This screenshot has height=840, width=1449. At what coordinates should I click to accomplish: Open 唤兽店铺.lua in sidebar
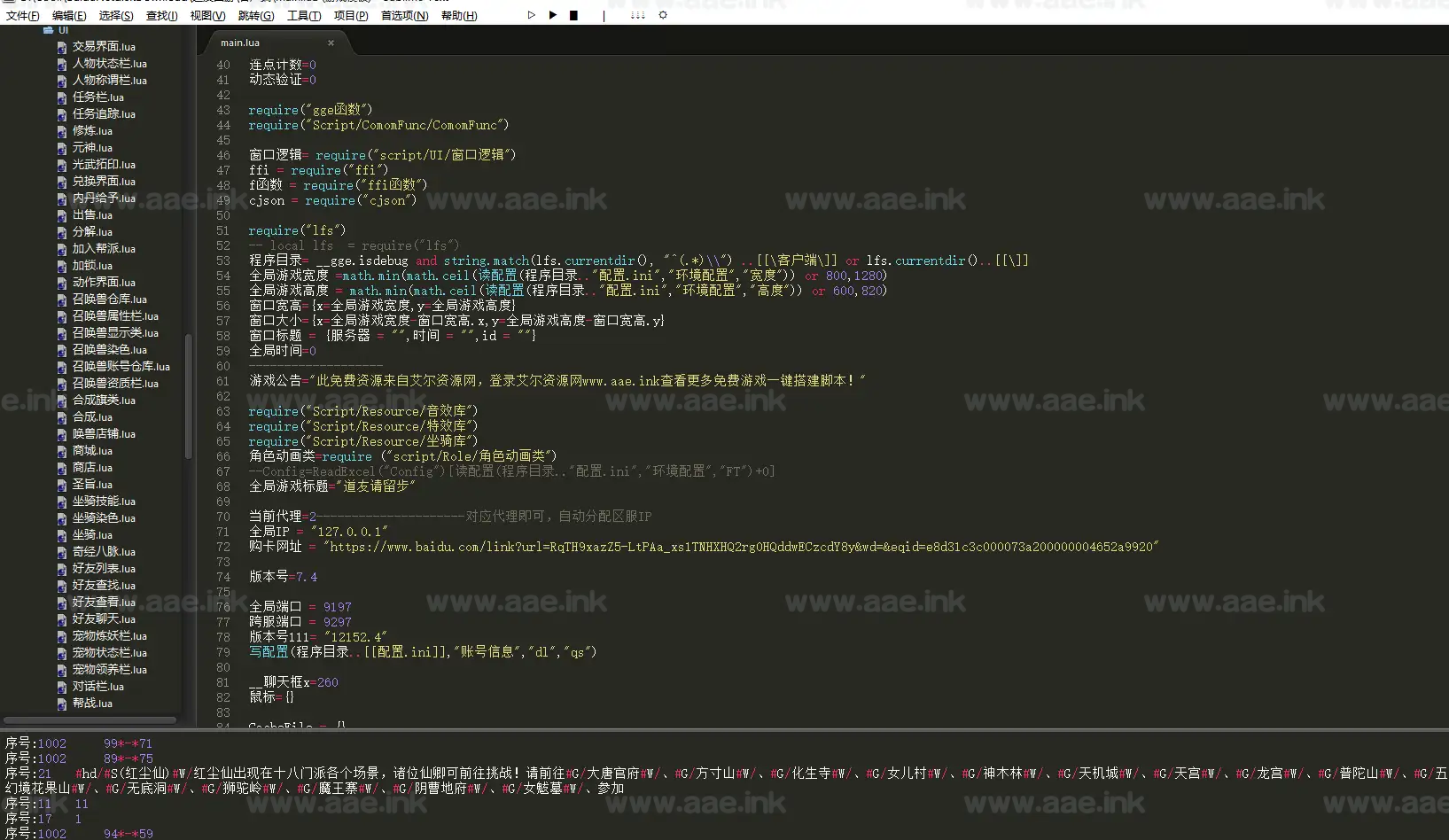pos(104,434)
